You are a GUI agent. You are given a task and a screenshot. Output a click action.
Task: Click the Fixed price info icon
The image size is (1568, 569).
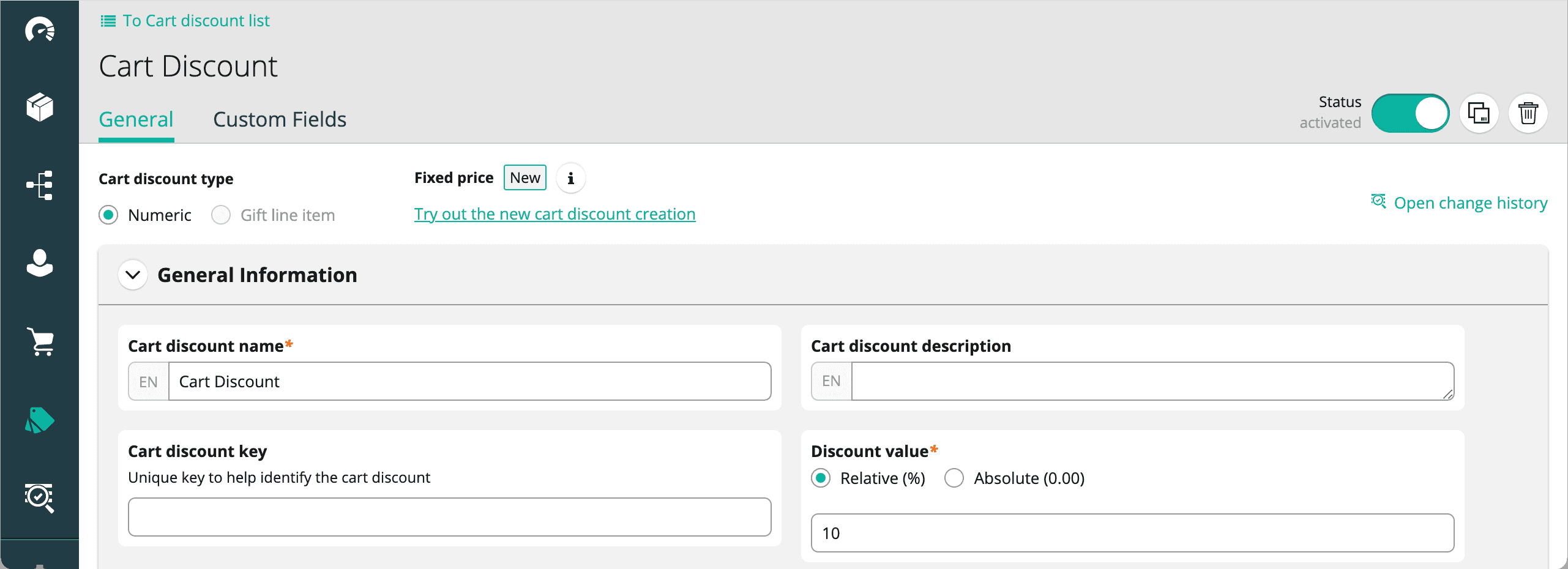(x=570, y=179)
